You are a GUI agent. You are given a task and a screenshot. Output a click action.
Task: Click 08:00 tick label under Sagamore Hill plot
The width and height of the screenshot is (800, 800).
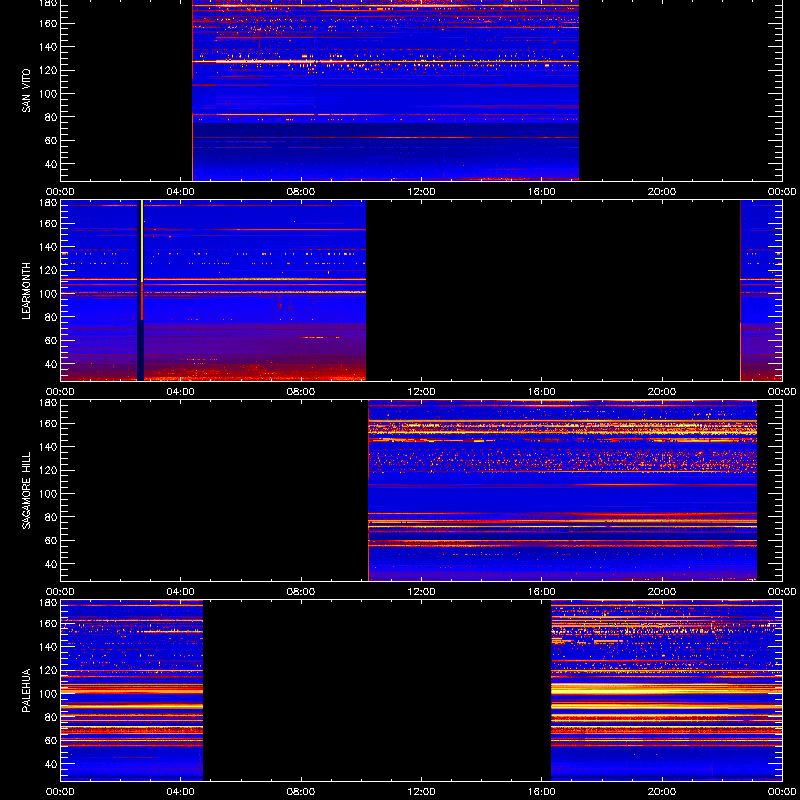point(301,592)
